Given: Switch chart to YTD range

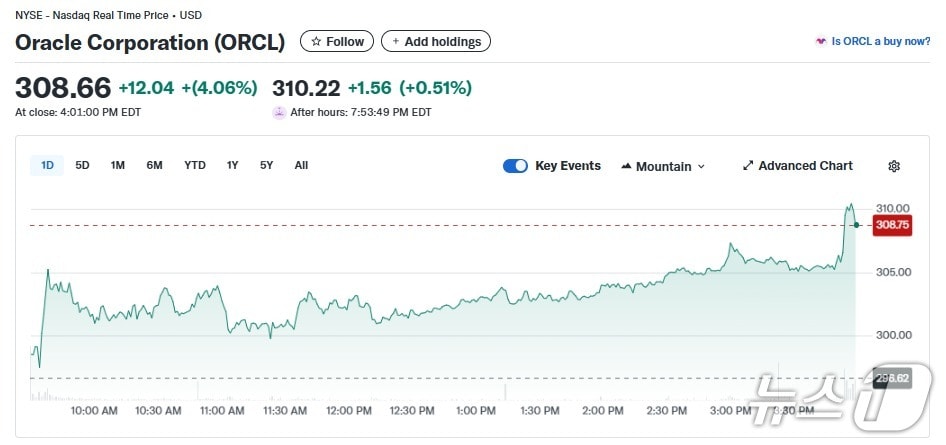Looking at the screenshot, I should coord(195,165).
